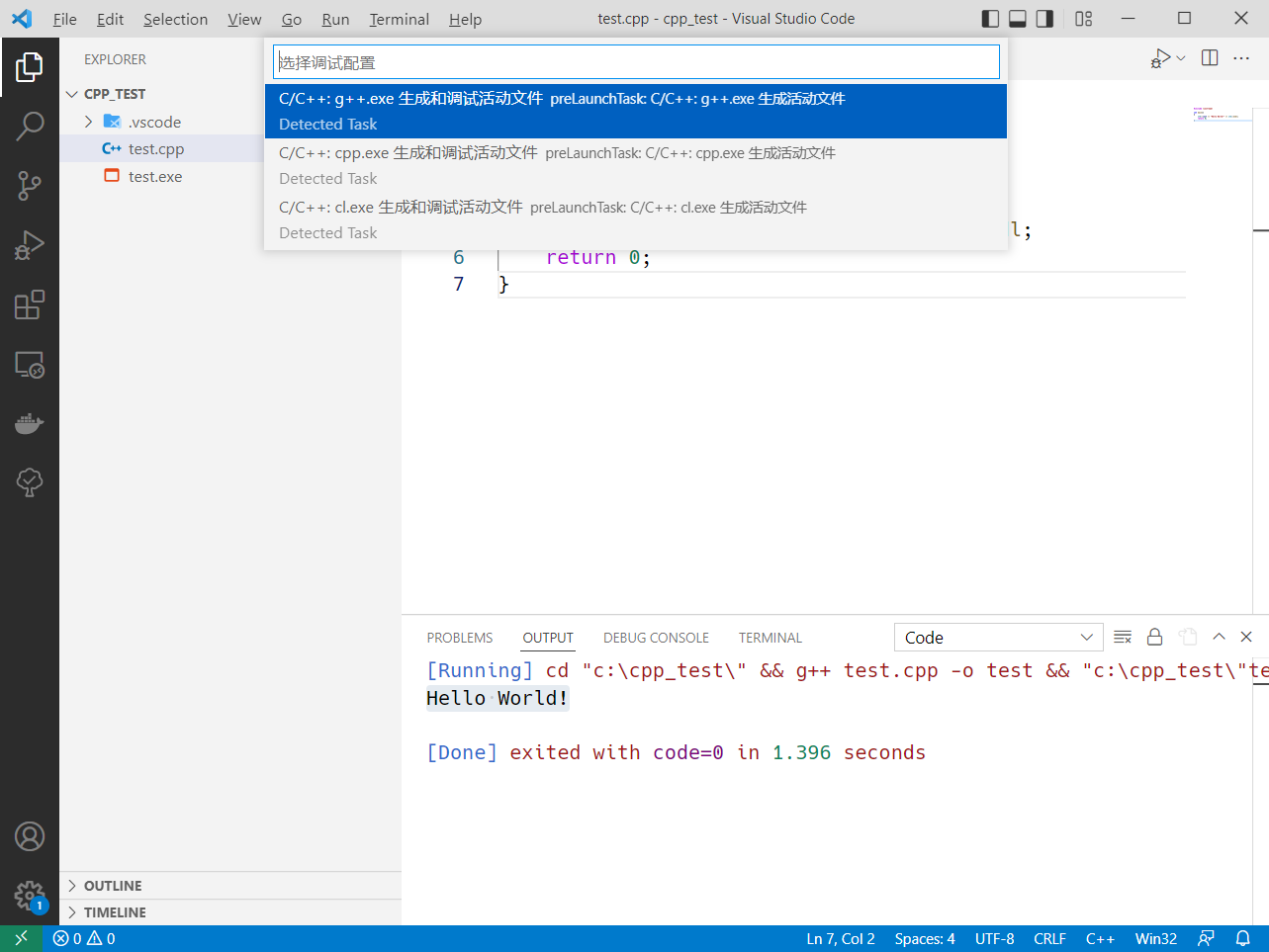Open the Terminal menu
The height and width of the screenshot is (952, 1269).
coord(399,19)
